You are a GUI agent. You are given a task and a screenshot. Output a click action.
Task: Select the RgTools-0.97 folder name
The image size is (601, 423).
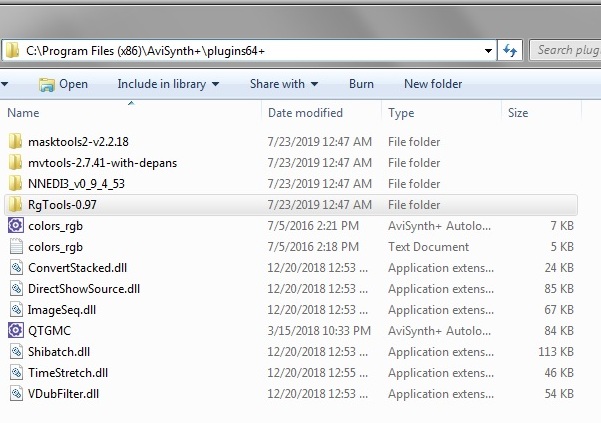(x=62, y=205)
